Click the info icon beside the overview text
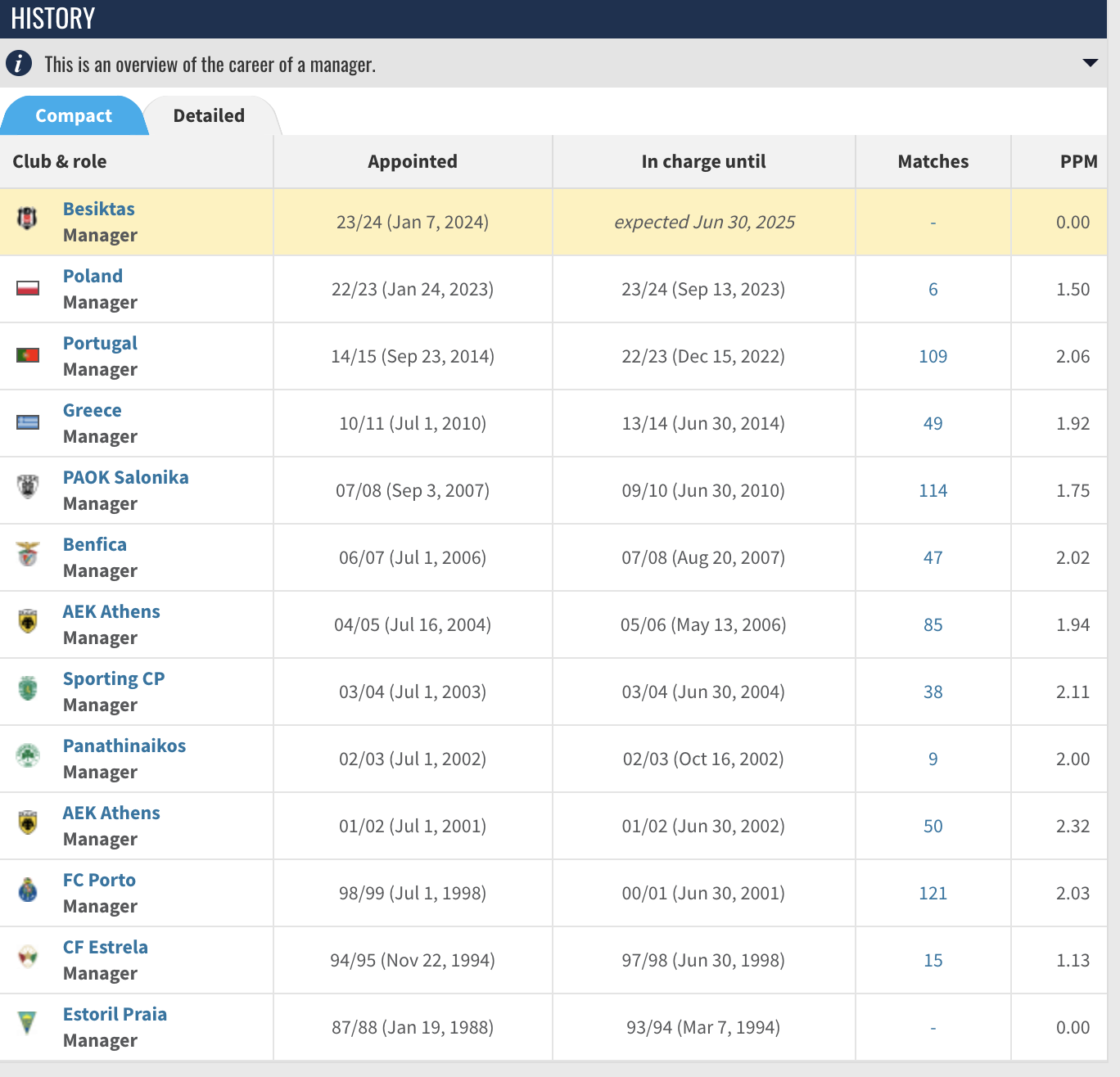This screenshot has height=1077, width=1120. coord(19,63)
